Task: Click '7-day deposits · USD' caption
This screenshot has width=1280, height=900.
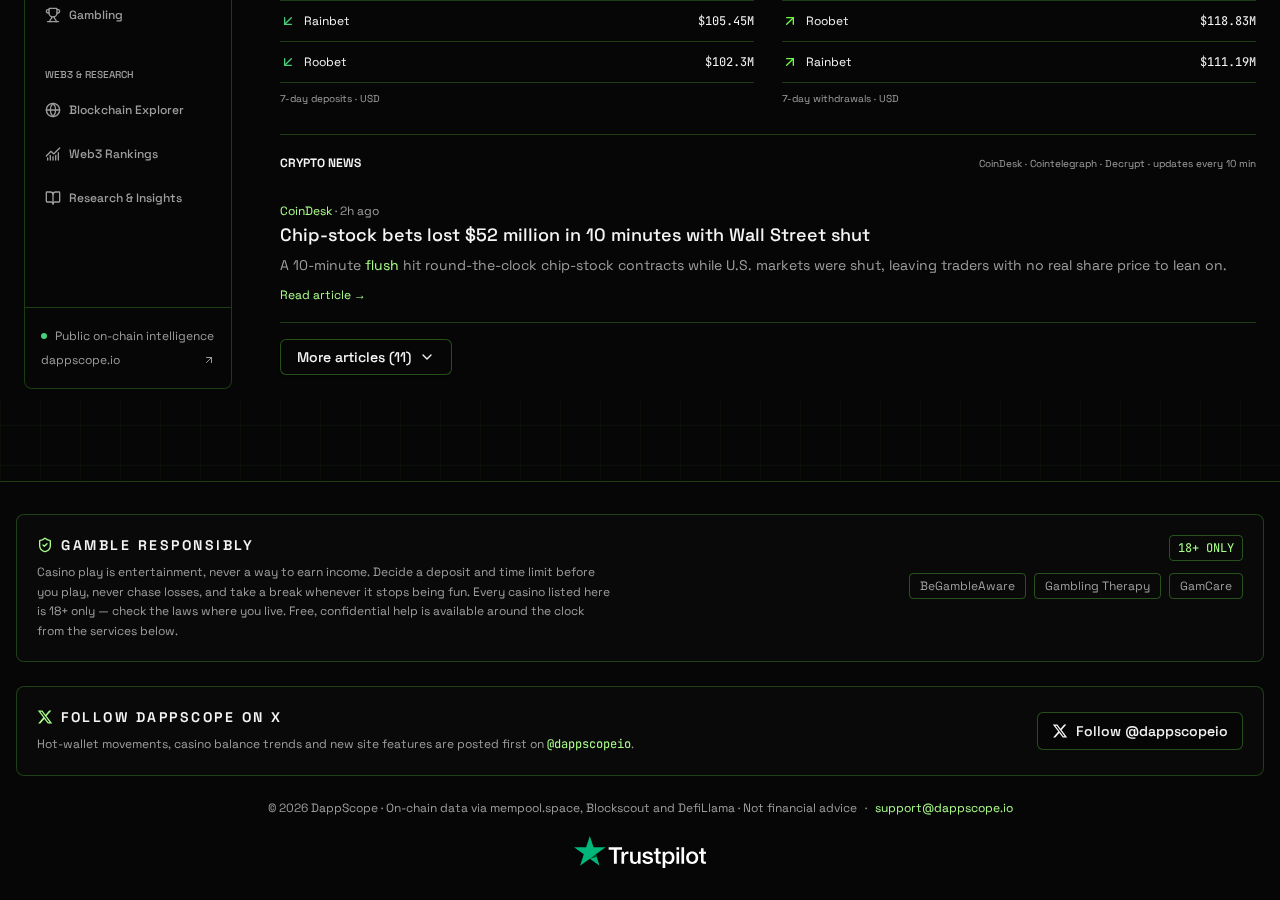Action: [x=330, y=99]
